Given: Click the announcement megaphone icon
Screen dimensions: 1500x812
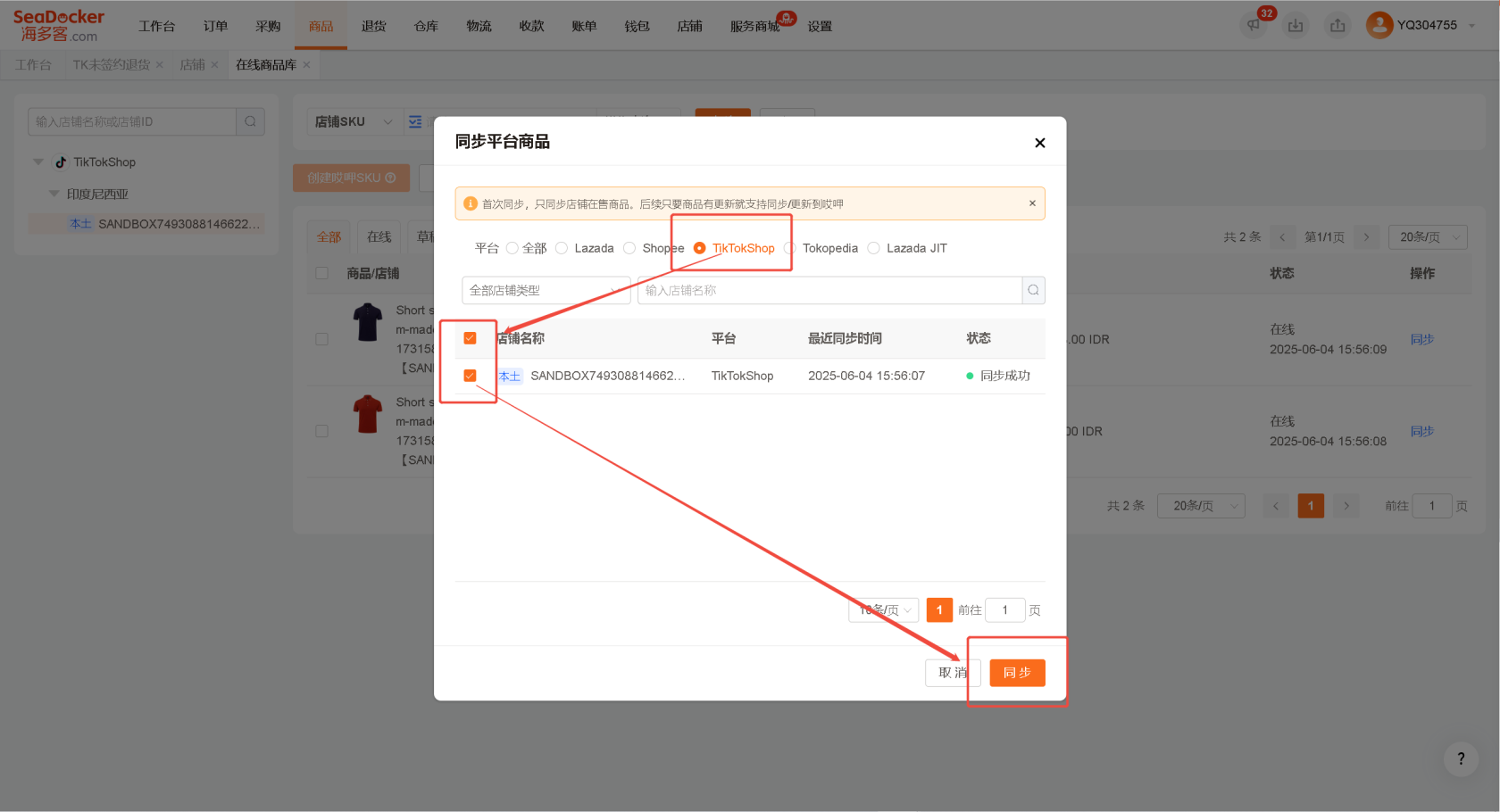Looking at the screenshot, I should (1254, 25).
